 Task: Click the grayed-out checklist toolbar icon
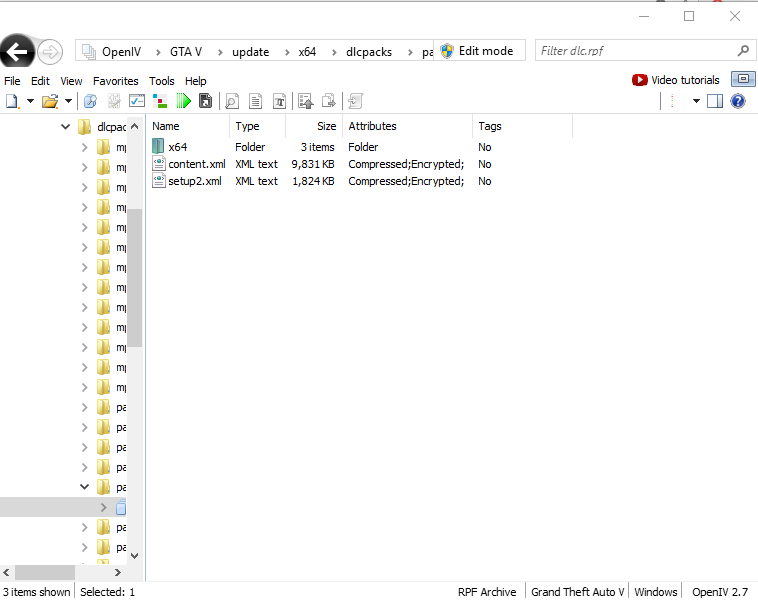[114, 102]
